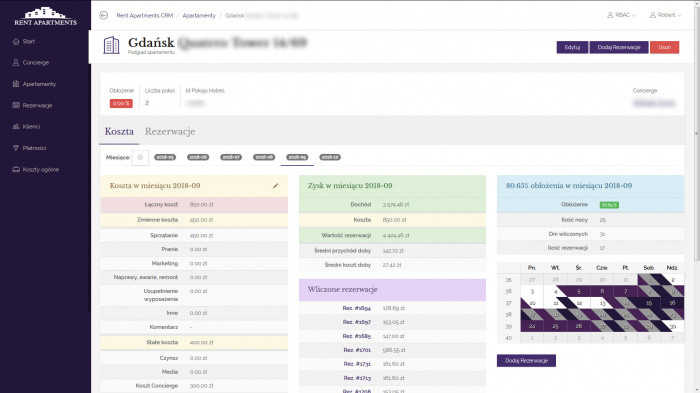700x393 pixels.
Task: Click day 11 in the calendar
Action: 555,303
